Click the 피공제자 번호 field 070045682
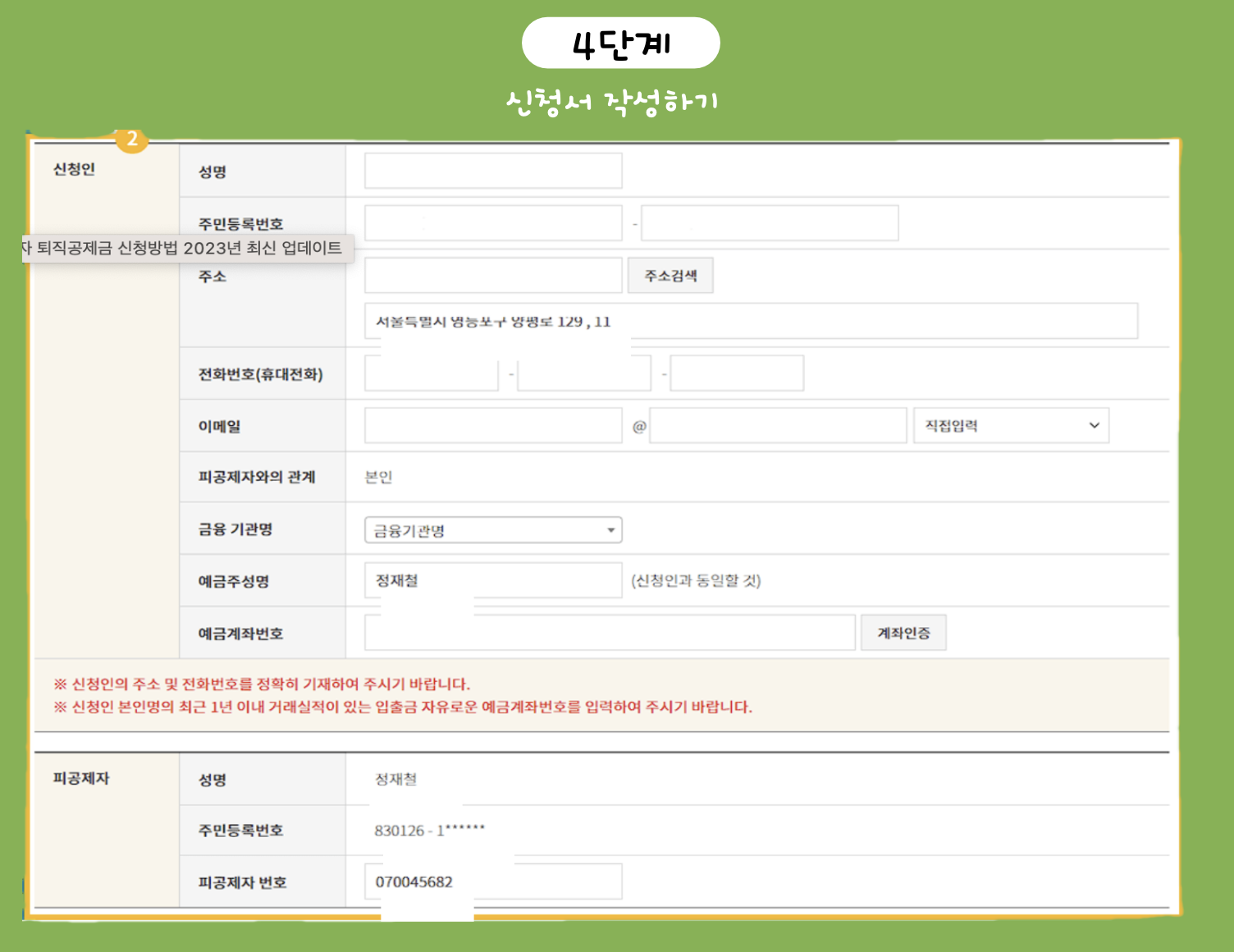The image size is (1234, 952). [x=493, y=881]
